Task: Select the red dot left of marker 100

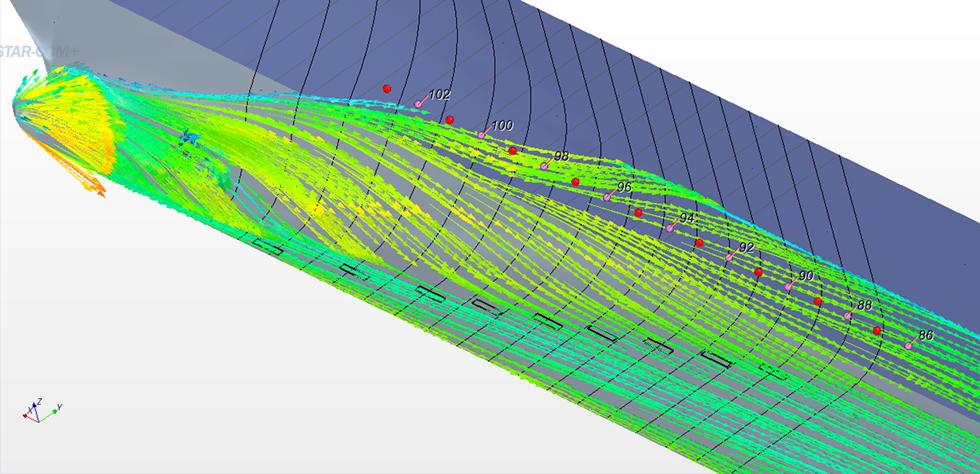Action: [450, 120]
